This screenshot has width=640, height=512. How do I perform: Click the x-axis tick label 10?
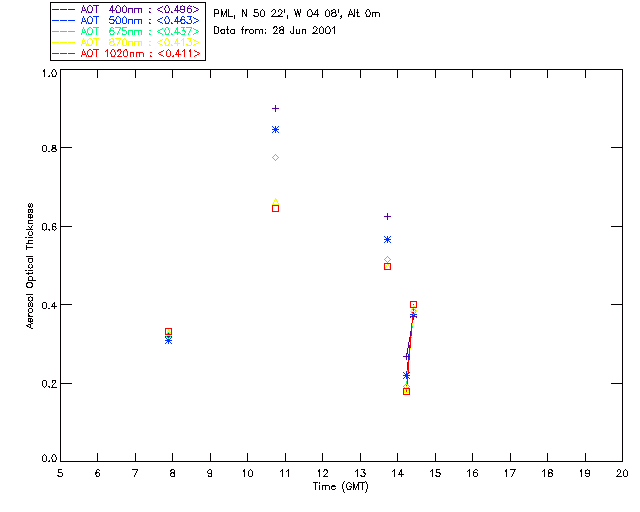247,473
